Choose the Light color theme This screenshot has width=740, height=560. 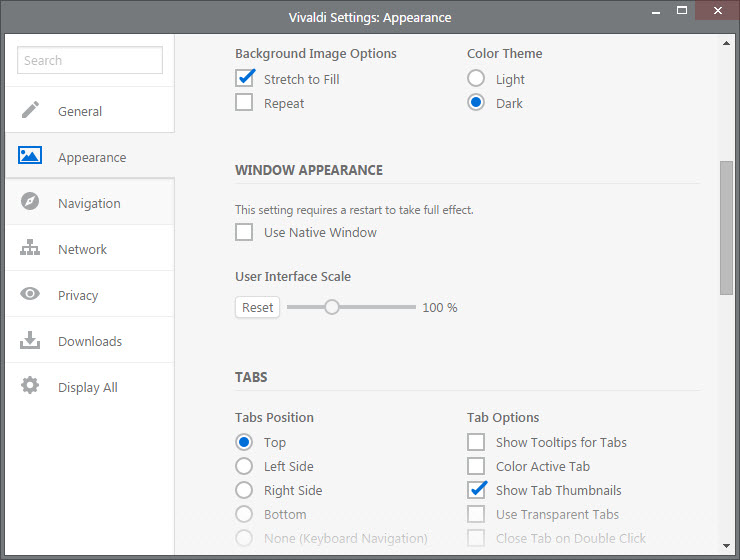pos(476,78)
